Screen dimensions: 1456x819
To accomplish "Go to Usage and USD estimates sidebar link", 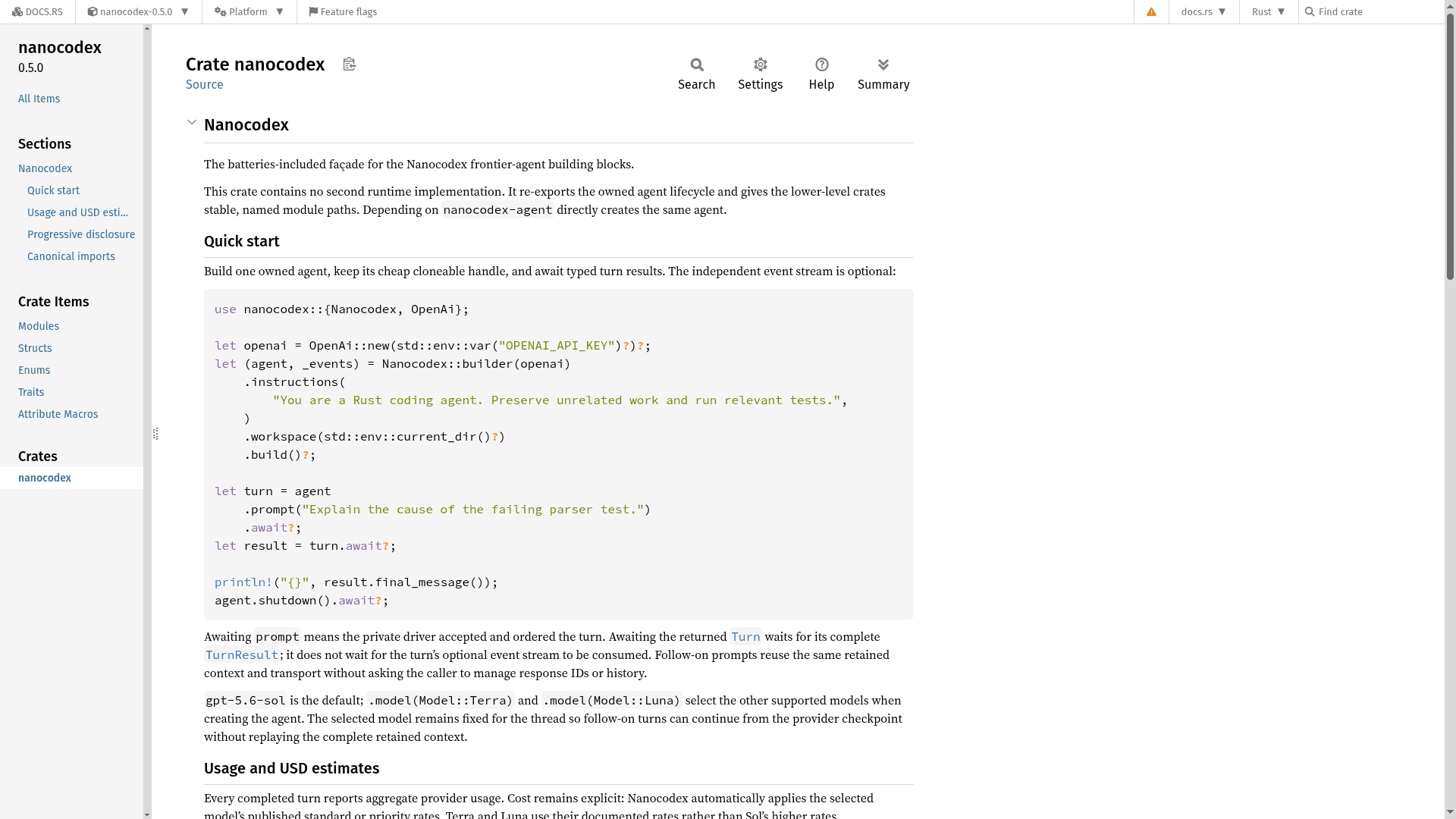I will [77, 212].
